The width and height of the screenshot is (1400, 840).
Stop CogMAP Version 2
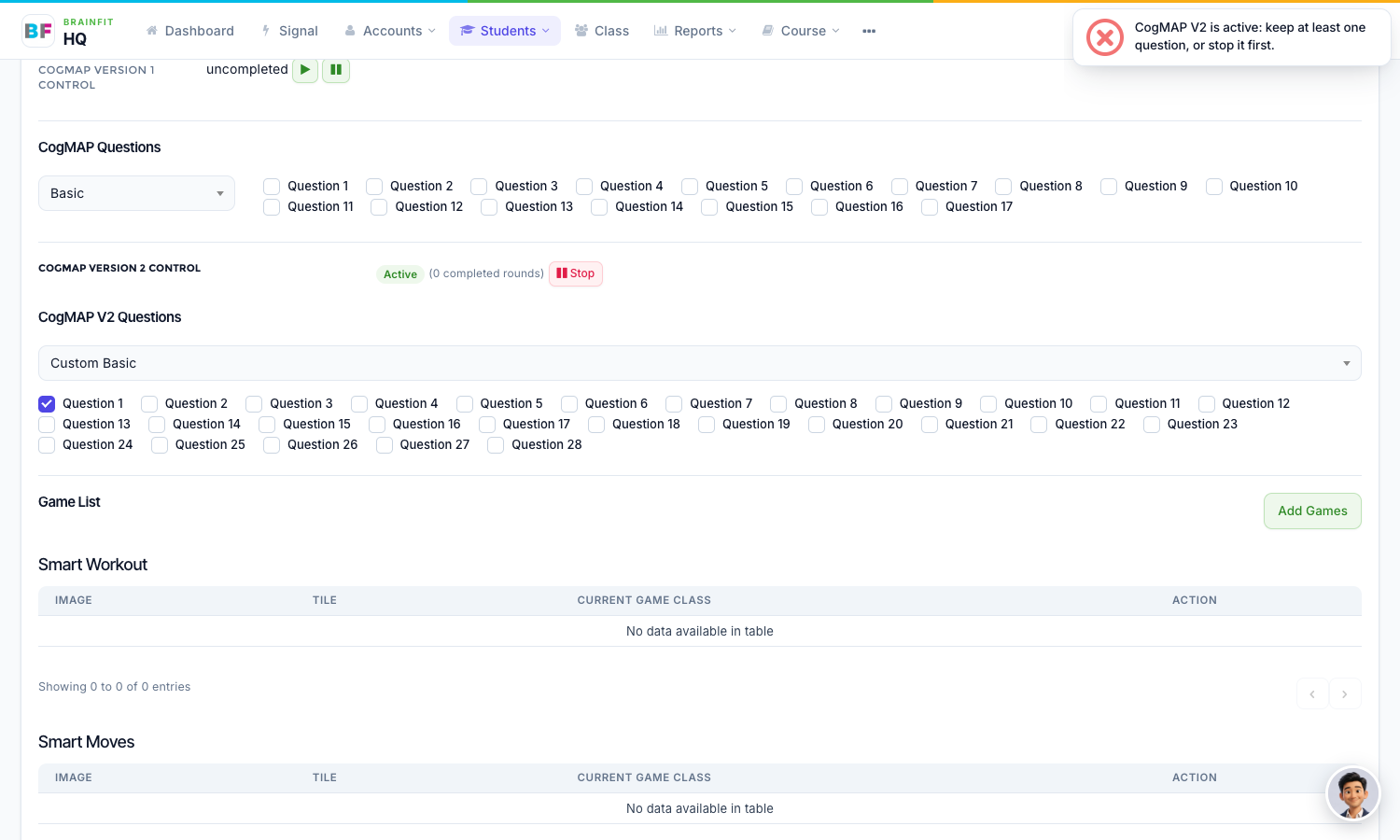click(576, 273)
